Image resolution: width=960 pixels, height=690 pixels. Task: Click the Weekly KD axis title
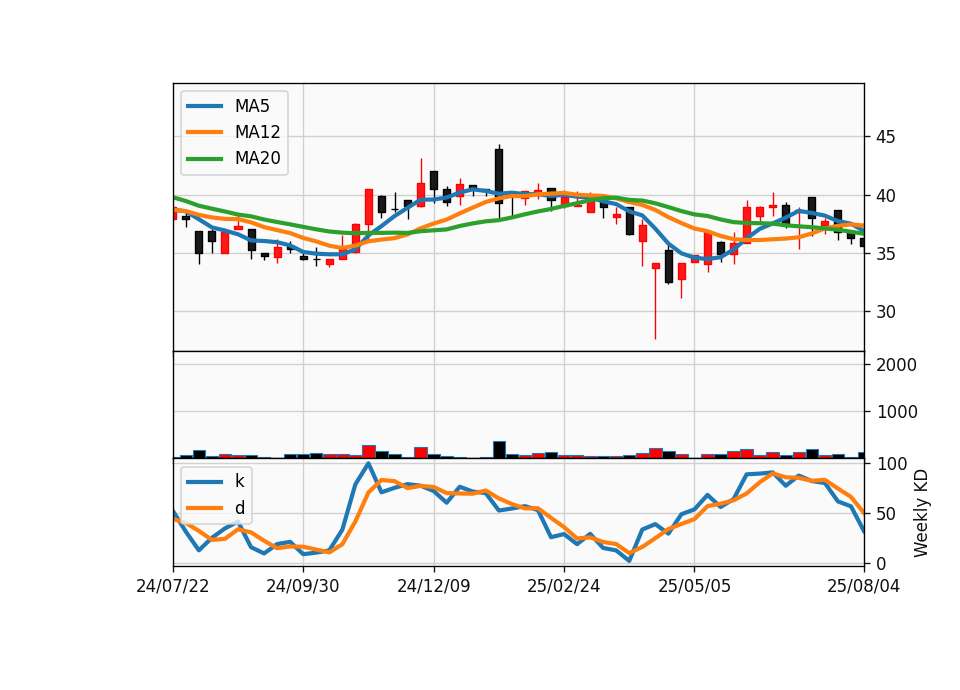tap(921, 514)
